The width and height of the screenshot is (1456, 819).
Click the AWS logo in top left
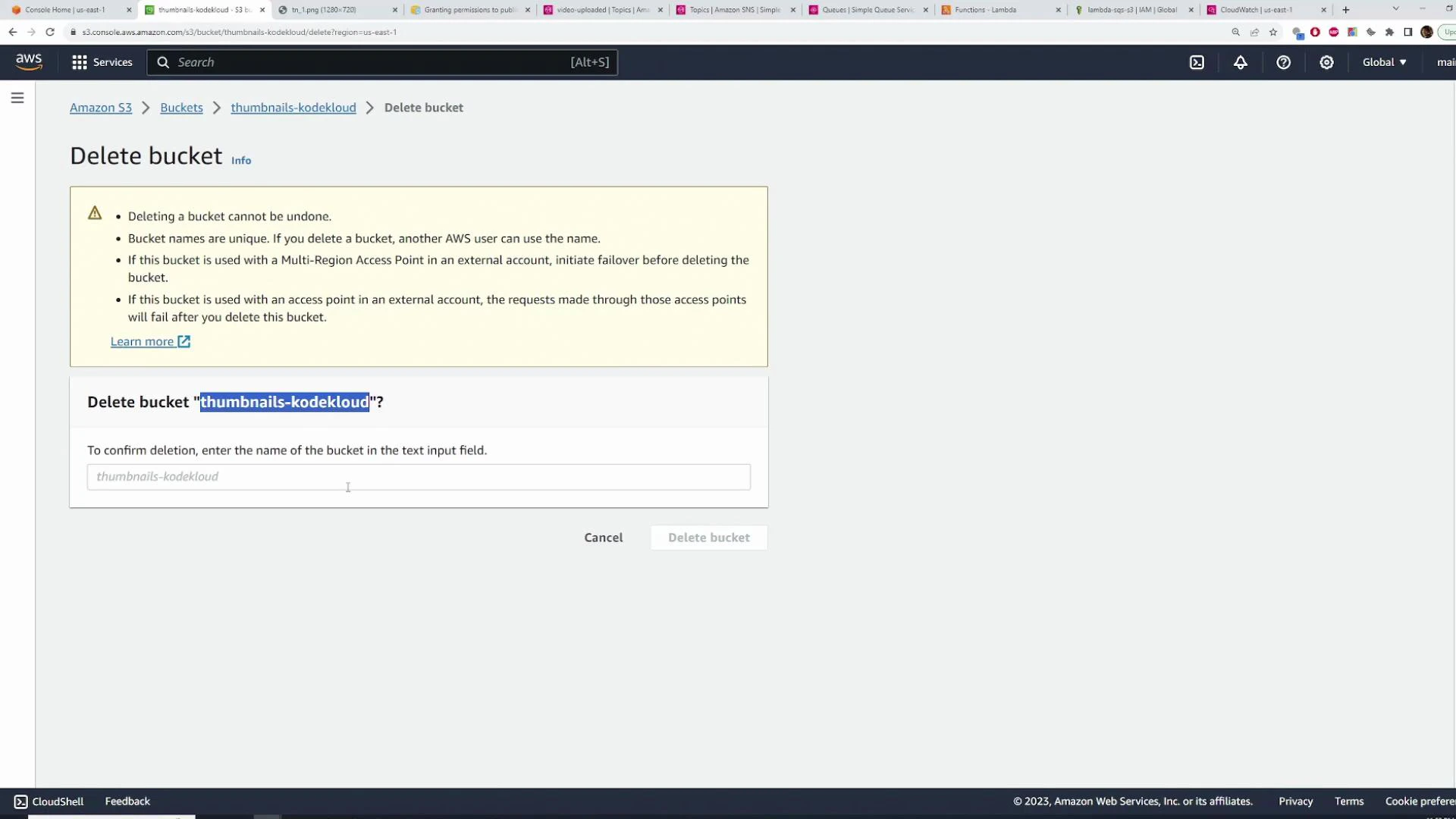[28, 61]
